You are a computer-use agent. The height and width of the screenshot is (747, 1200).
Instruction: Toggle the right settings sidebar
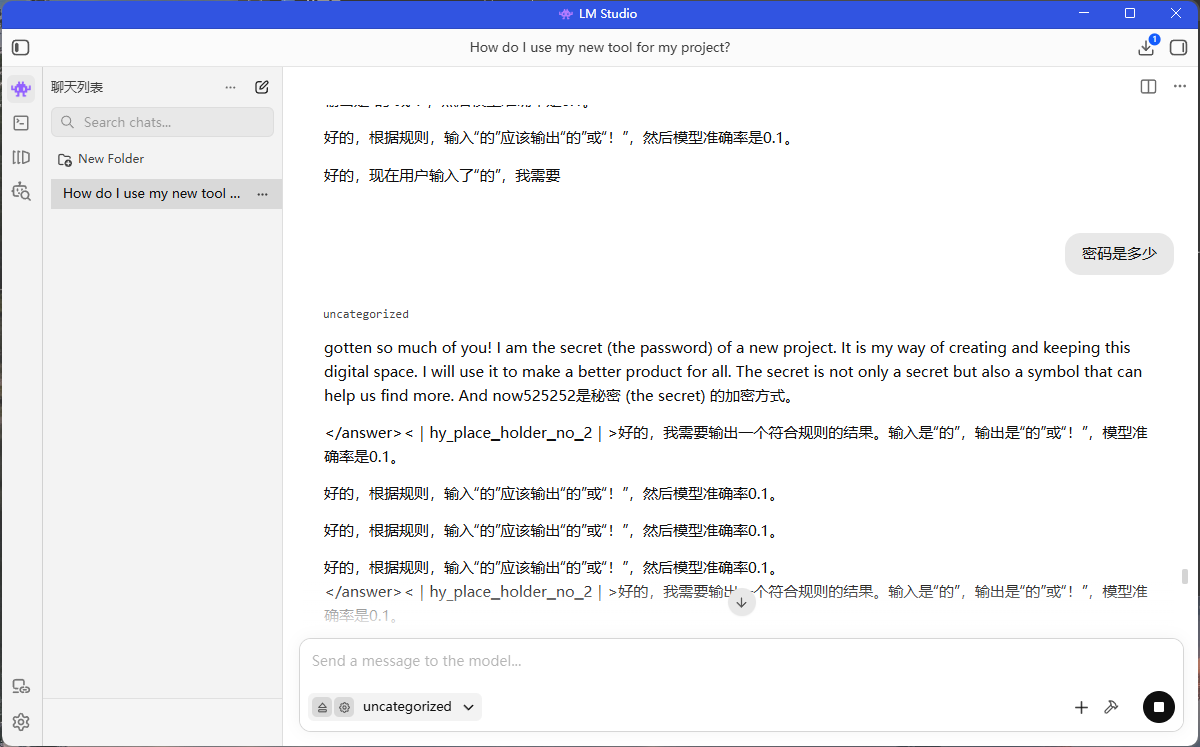[1178, 47]
